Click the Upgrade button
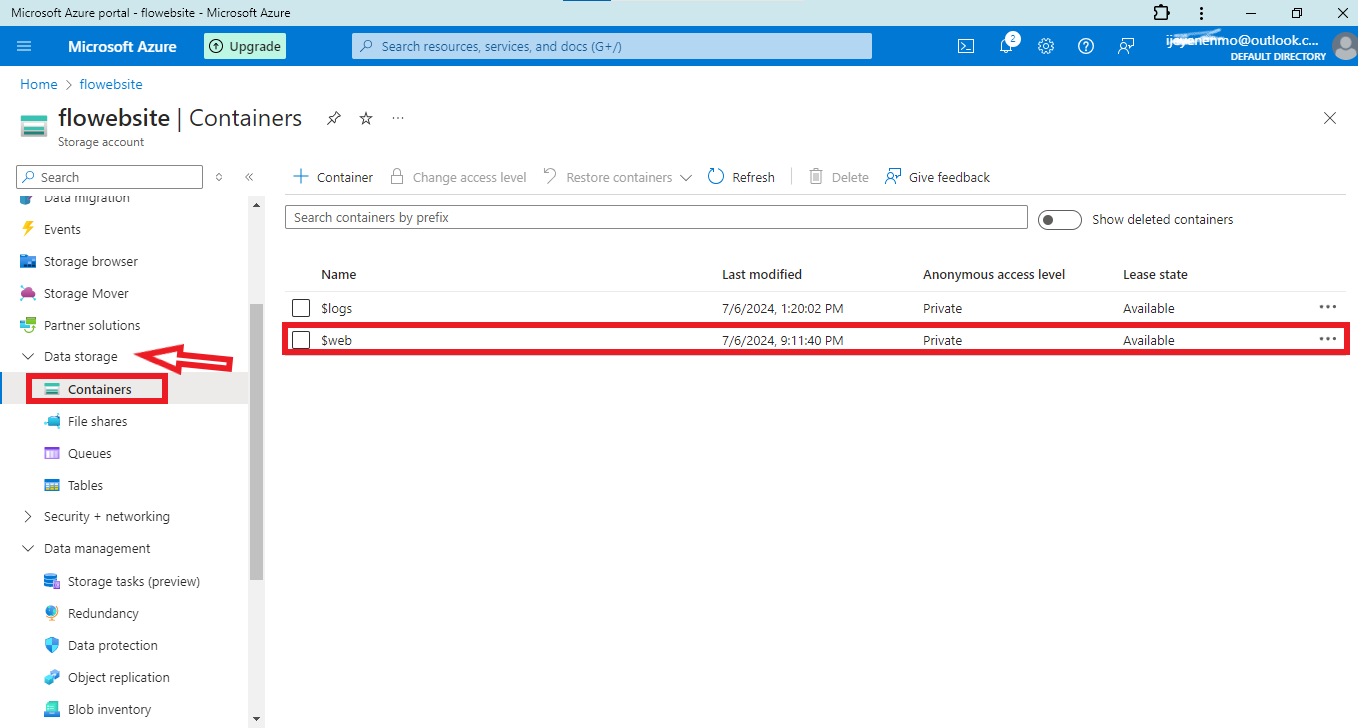Image resolution: width=1358 pixels, height=728 pixels. tap(245, 46)
